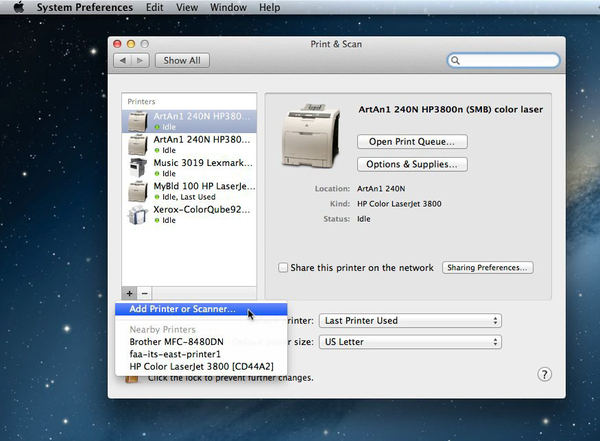Click the large HP3800n printer image
The height and width of the screenshot is (441, 600).
coord(310,136)
